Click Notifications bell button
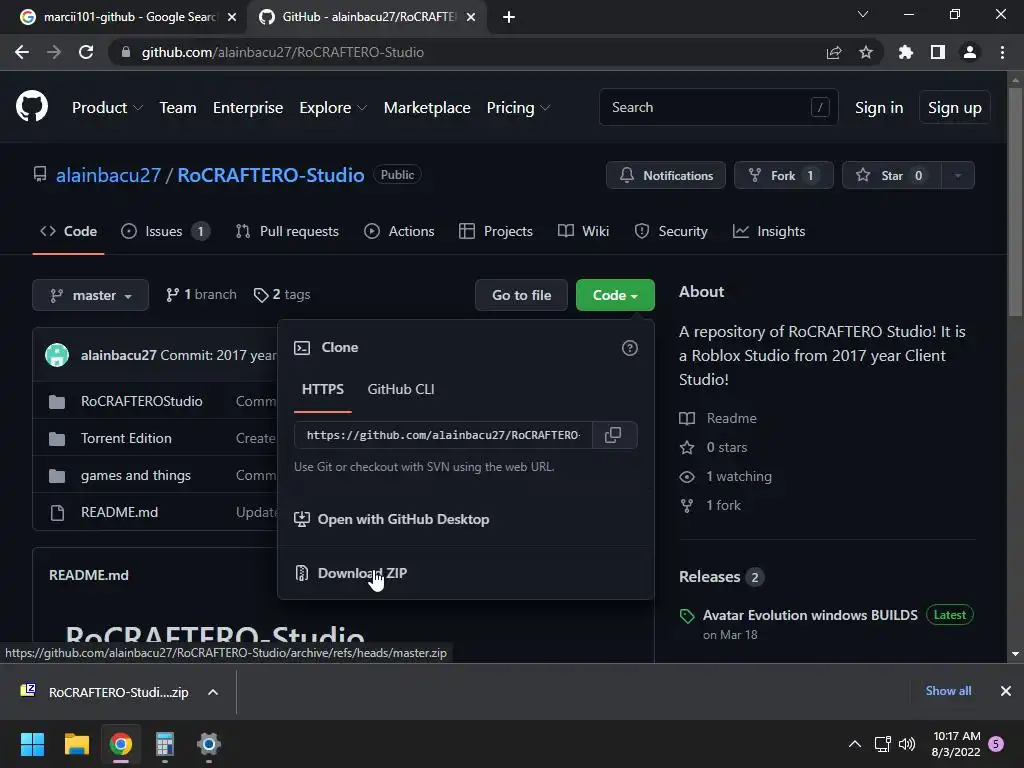Screen dimensions: 1024x768 665,176
